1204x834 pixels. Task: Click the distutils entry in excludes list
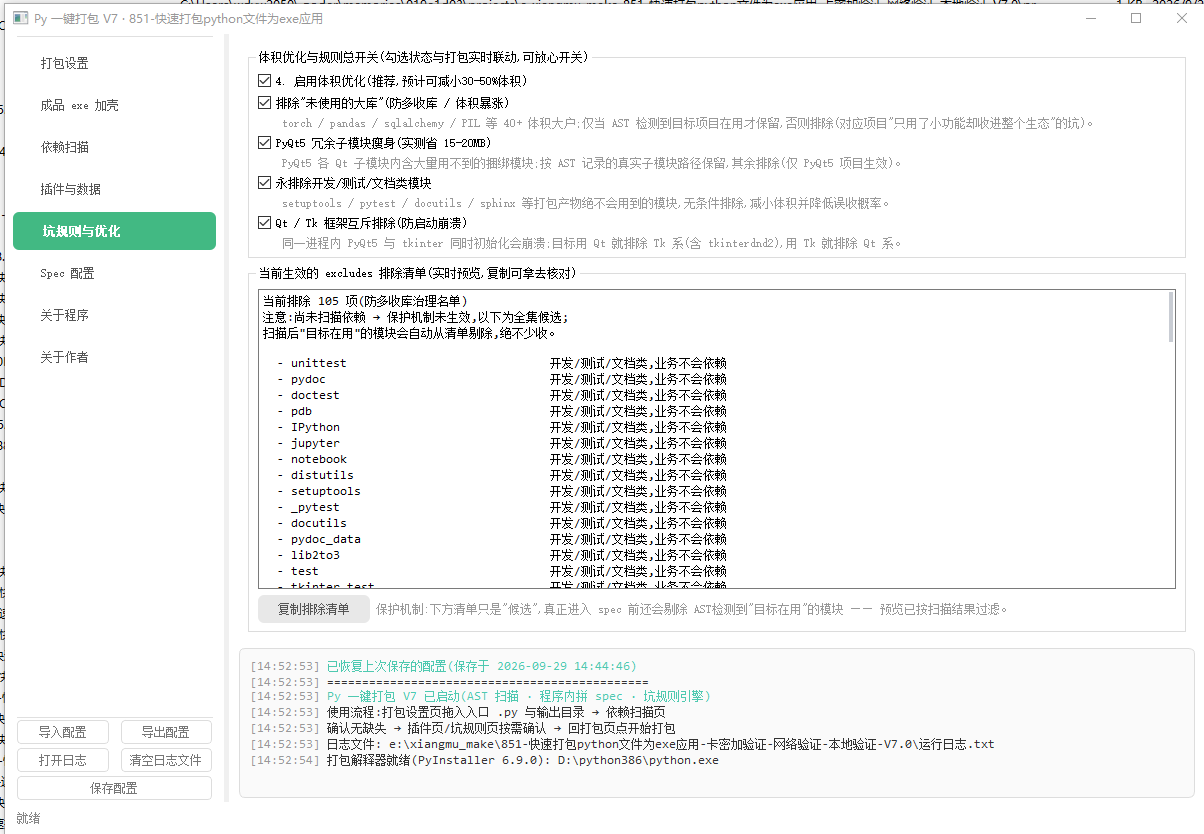click(502, 475)
